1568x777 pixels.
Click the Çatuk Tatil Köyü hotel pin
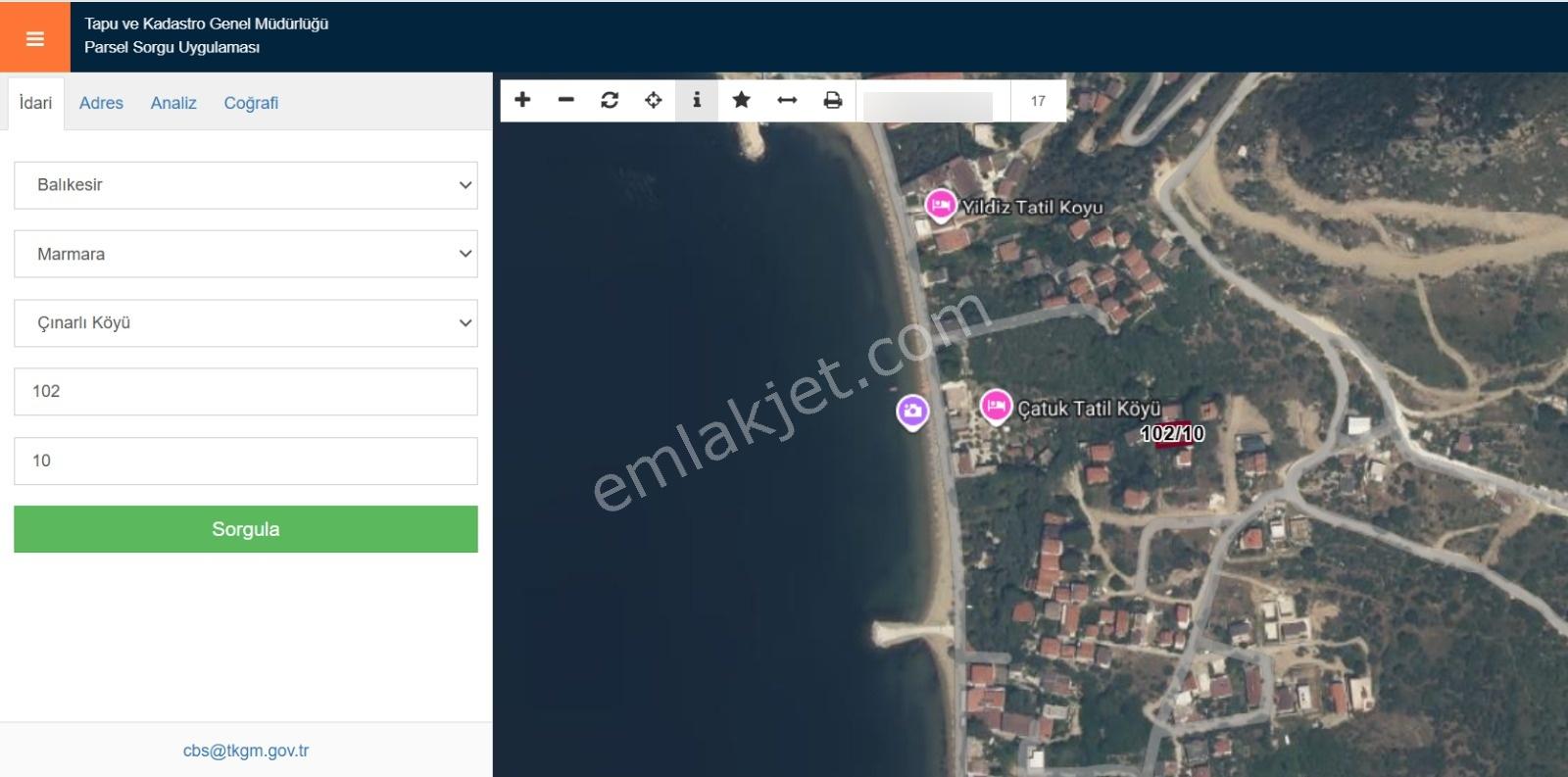point(996,406)
